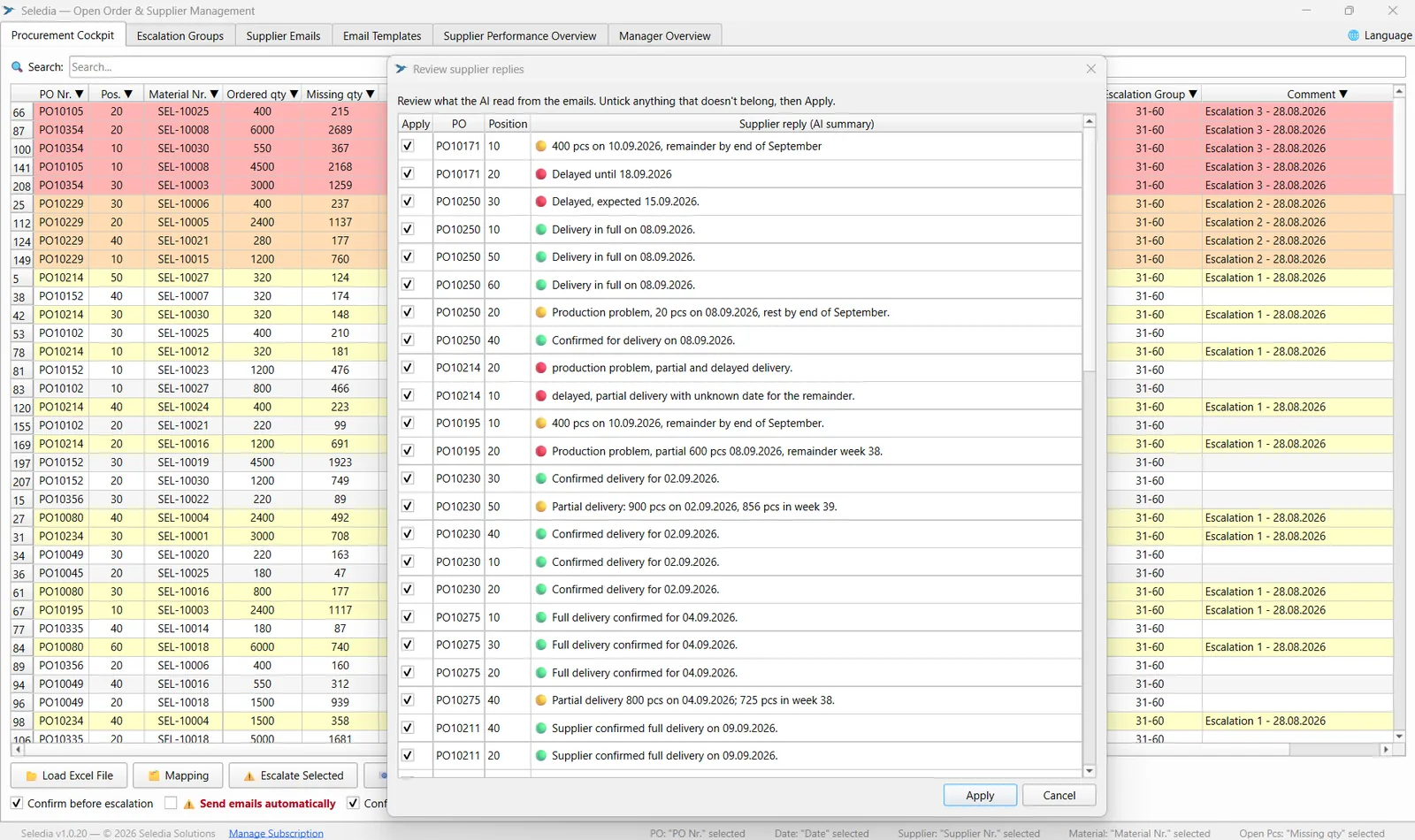Open PO Nr. column filter dropdown
This screenshot has width=1415, height=840.
pos(80,94)
